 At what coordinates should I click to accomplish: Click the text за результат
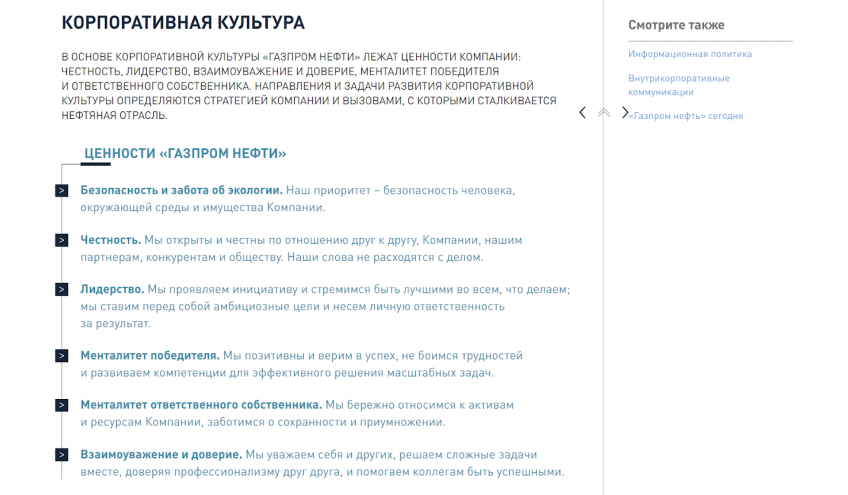(x=116, y=324)
